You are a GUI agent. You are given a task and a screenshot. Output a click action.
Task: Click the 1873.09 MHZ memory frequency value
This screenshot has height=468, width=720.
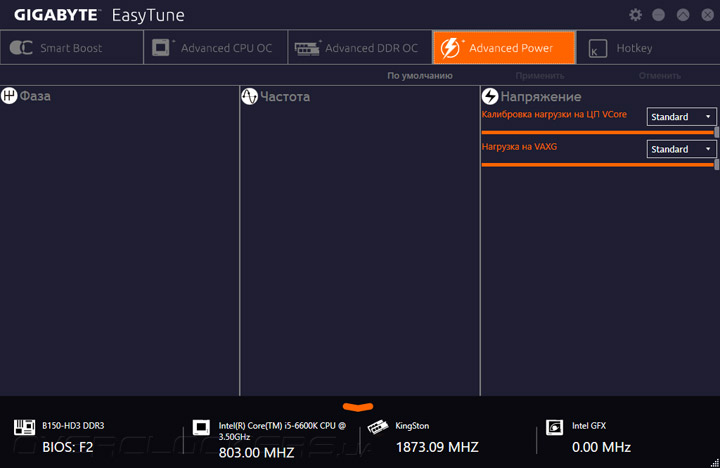point(437,447)
